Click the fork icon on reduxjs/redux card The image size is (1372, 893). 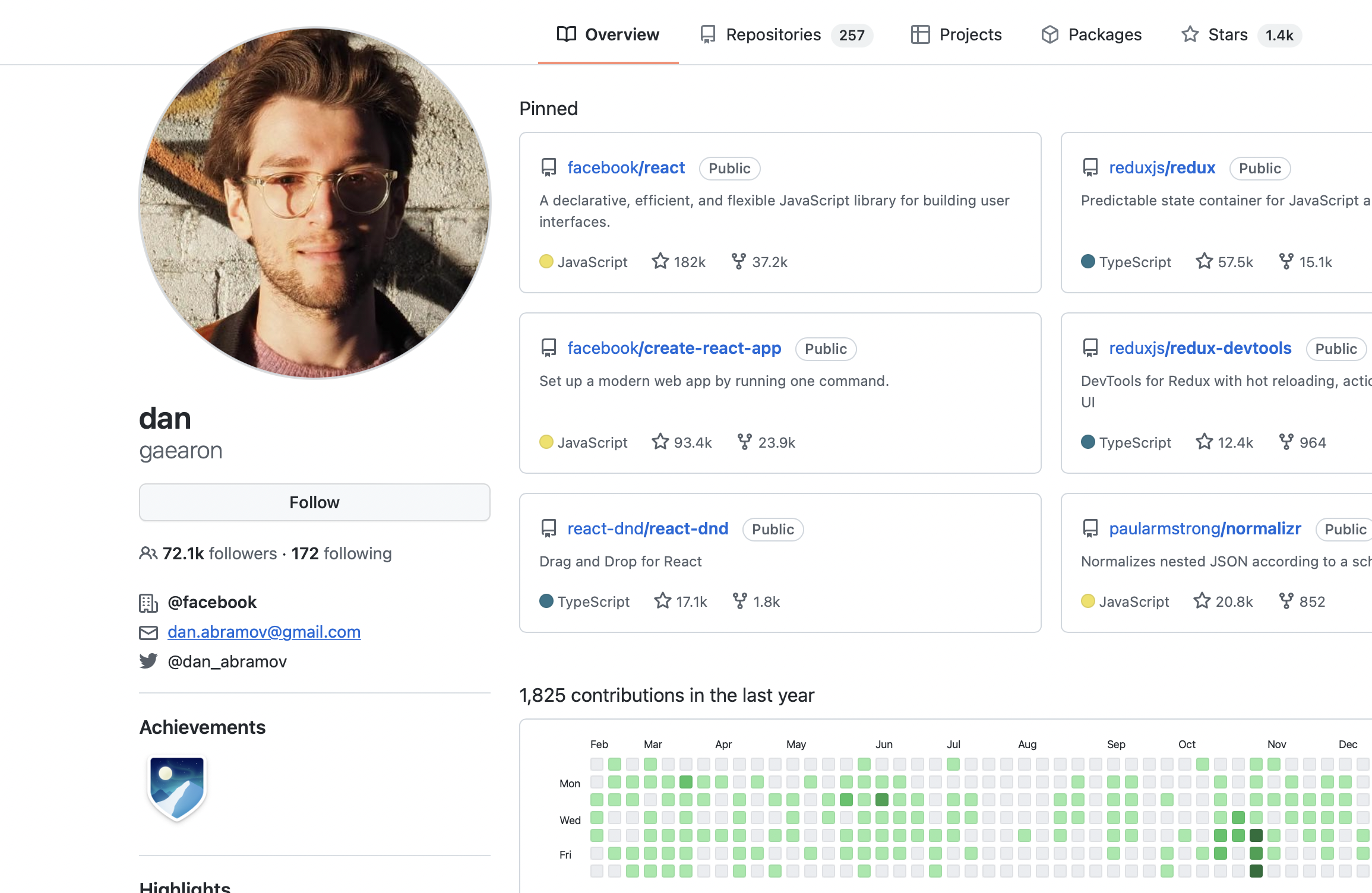click(x=1286, y=261)
